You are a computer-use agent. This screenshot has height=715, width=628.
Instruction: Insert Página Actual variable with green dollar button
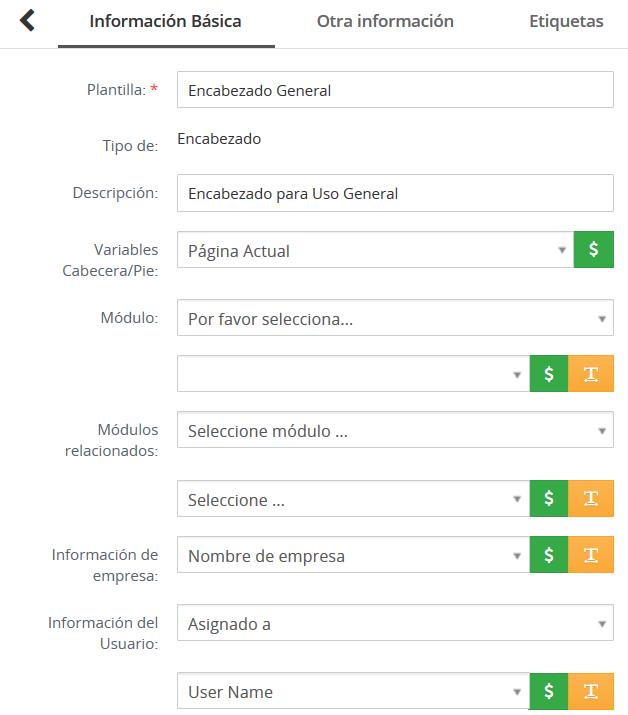(593, 250)
